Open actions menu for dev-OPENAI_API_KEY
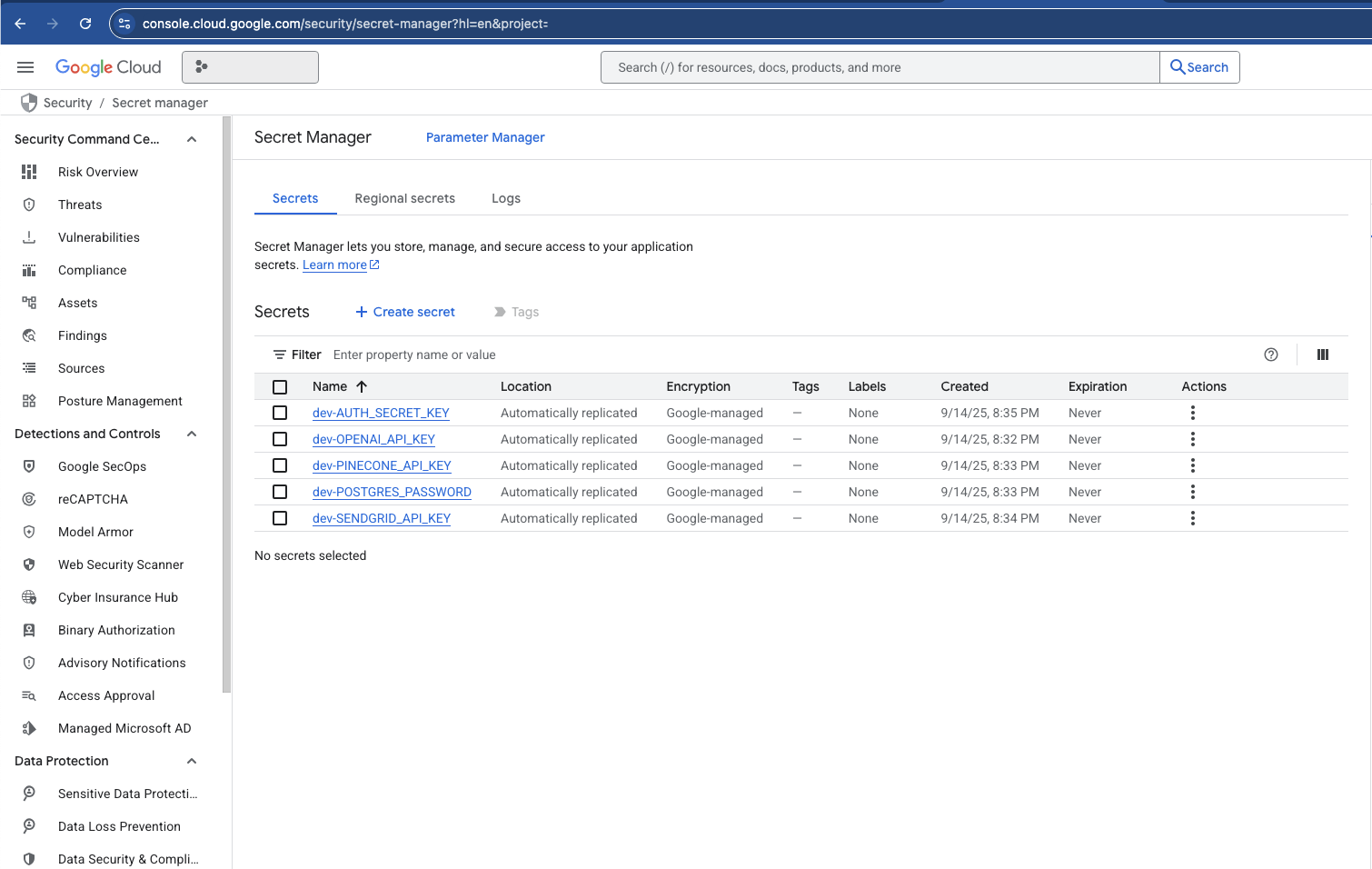 tap(1192, 439)
